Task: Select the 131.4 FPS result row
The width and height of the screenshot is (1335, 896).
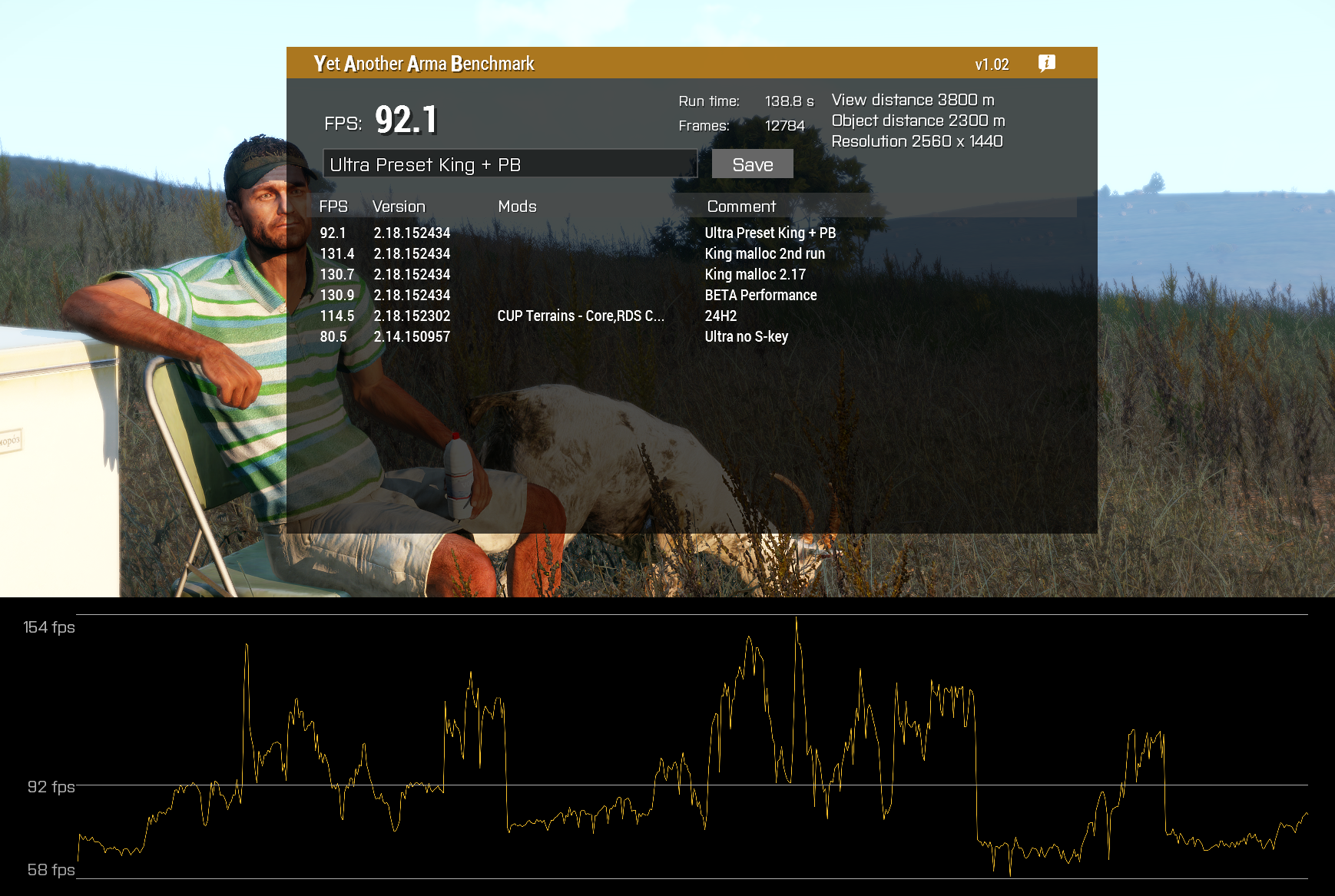Action: point(691,253)
